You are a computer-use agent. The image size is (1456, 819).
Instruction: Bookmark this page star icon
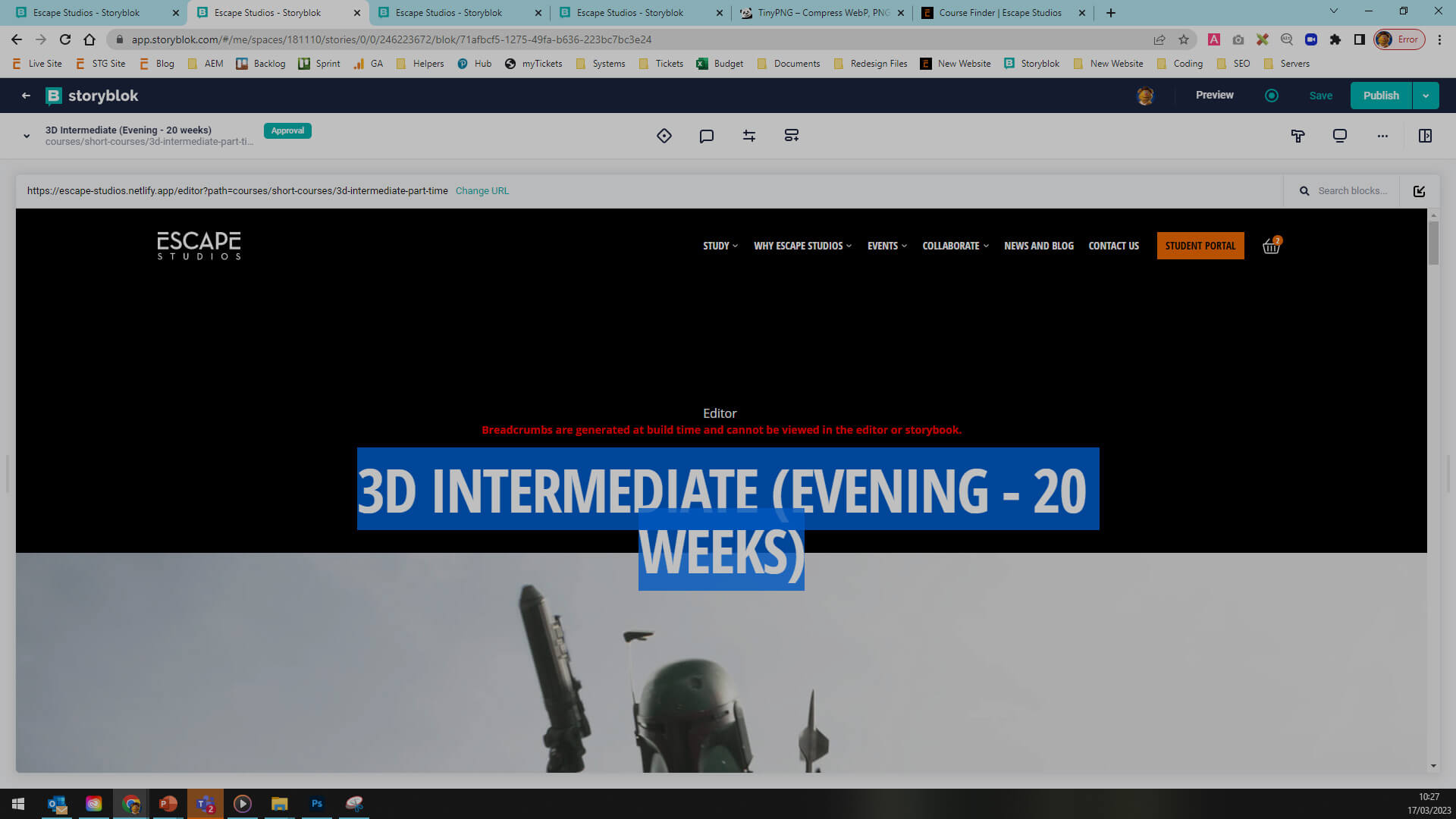[x=1184, y=39]
